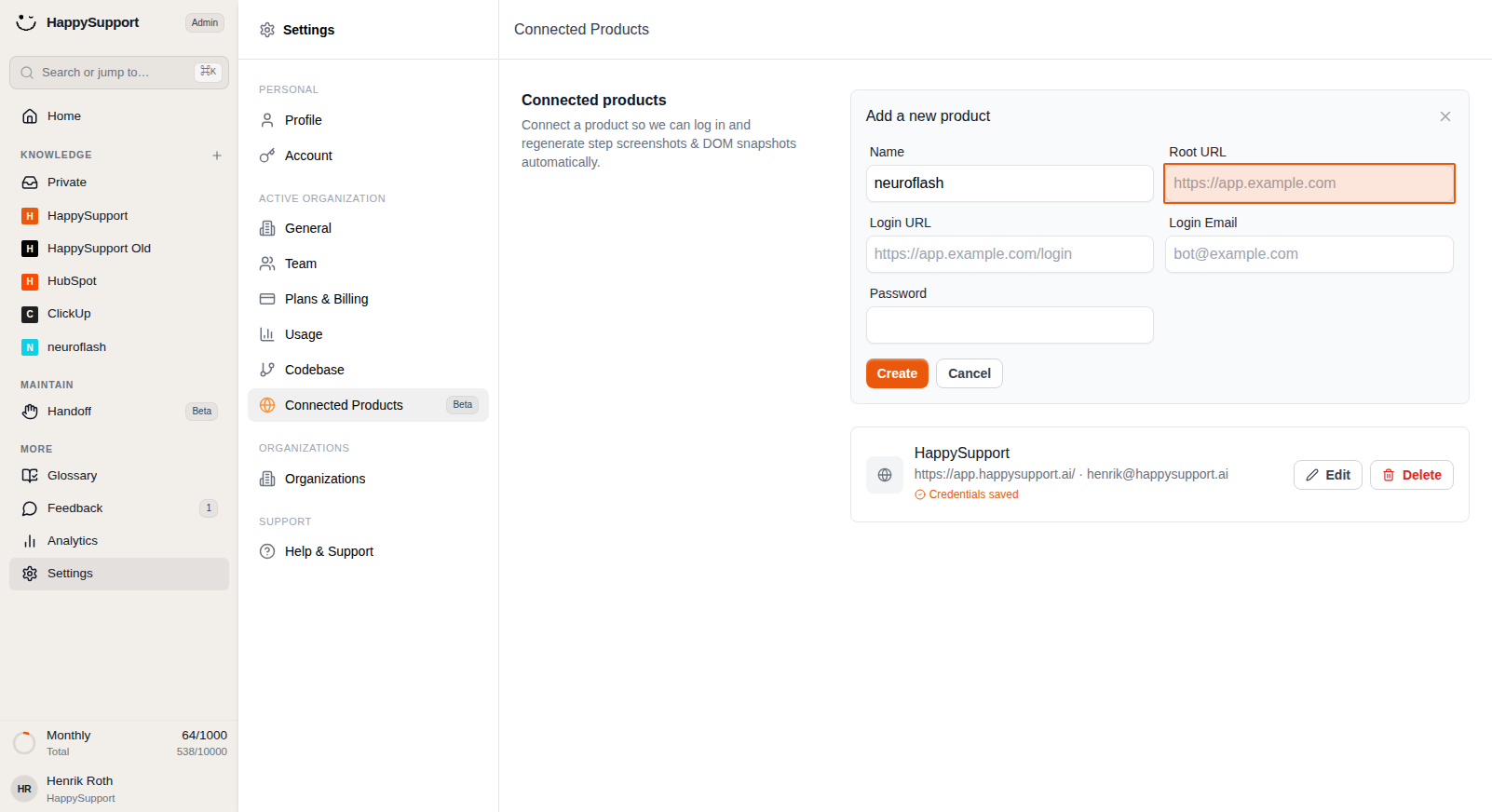Click the Name field containing neuroflash
Image resolution: width=1492 pixels, height=812 pixels.
coord(1010,183)
